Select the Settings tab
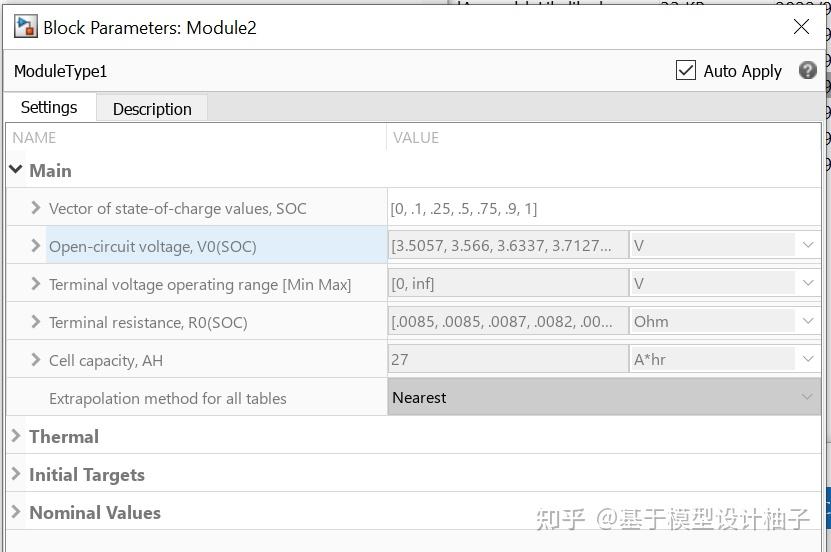This screenshot has height=552, width=831. coord(49,108)
